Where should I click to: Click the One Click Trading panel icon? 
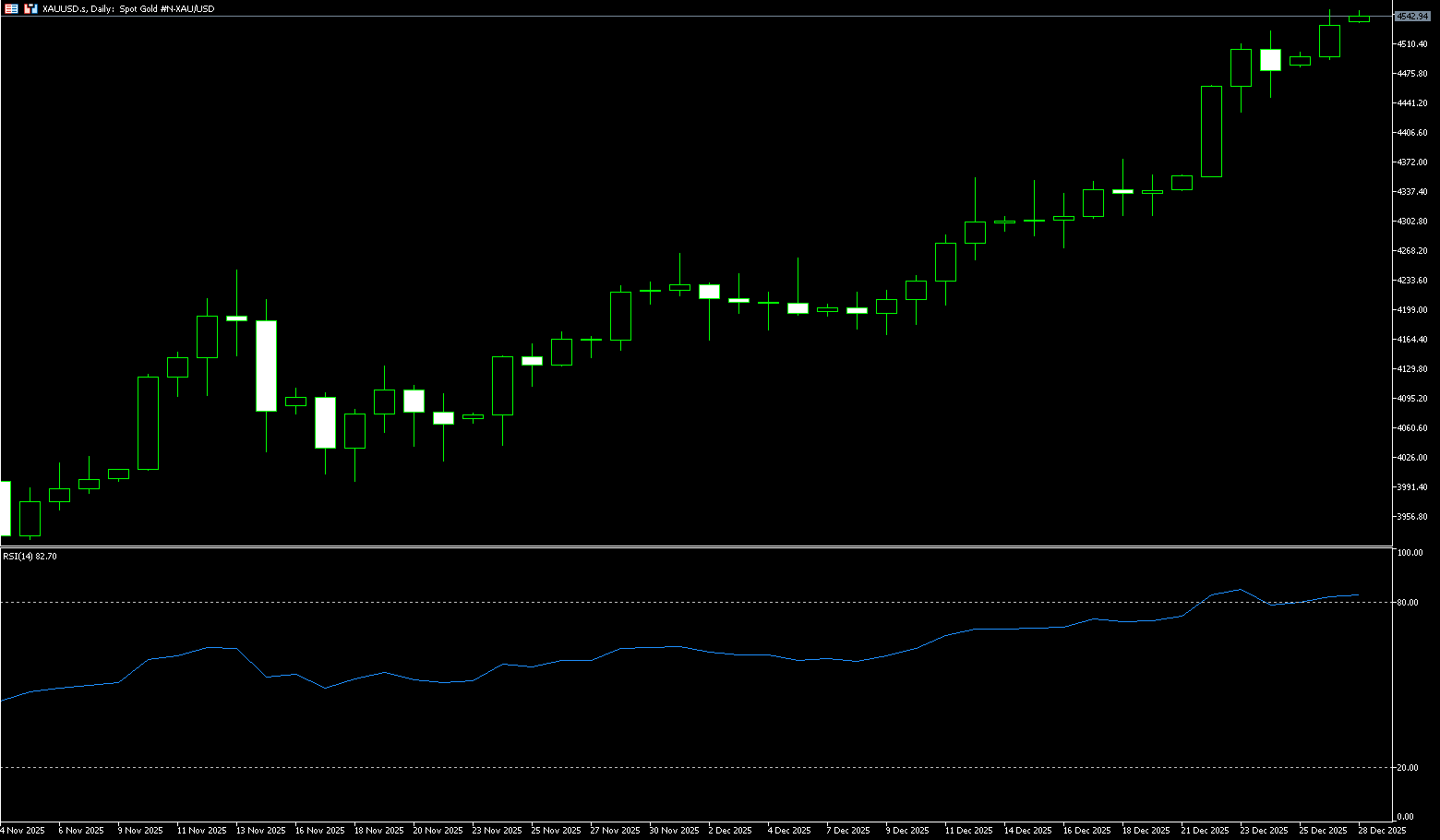(30, 8)
